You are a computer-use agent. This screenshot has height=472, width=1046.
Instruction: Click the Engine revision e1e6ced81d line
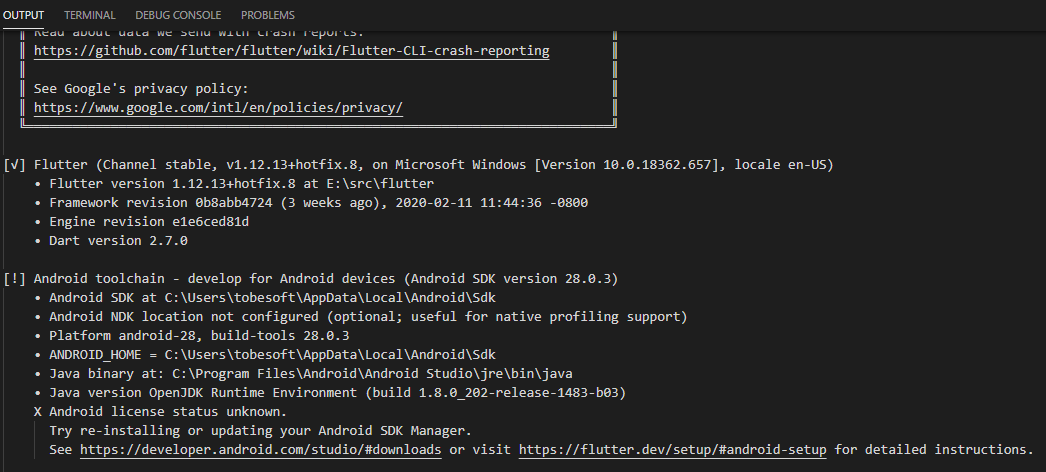click(141, 221)
